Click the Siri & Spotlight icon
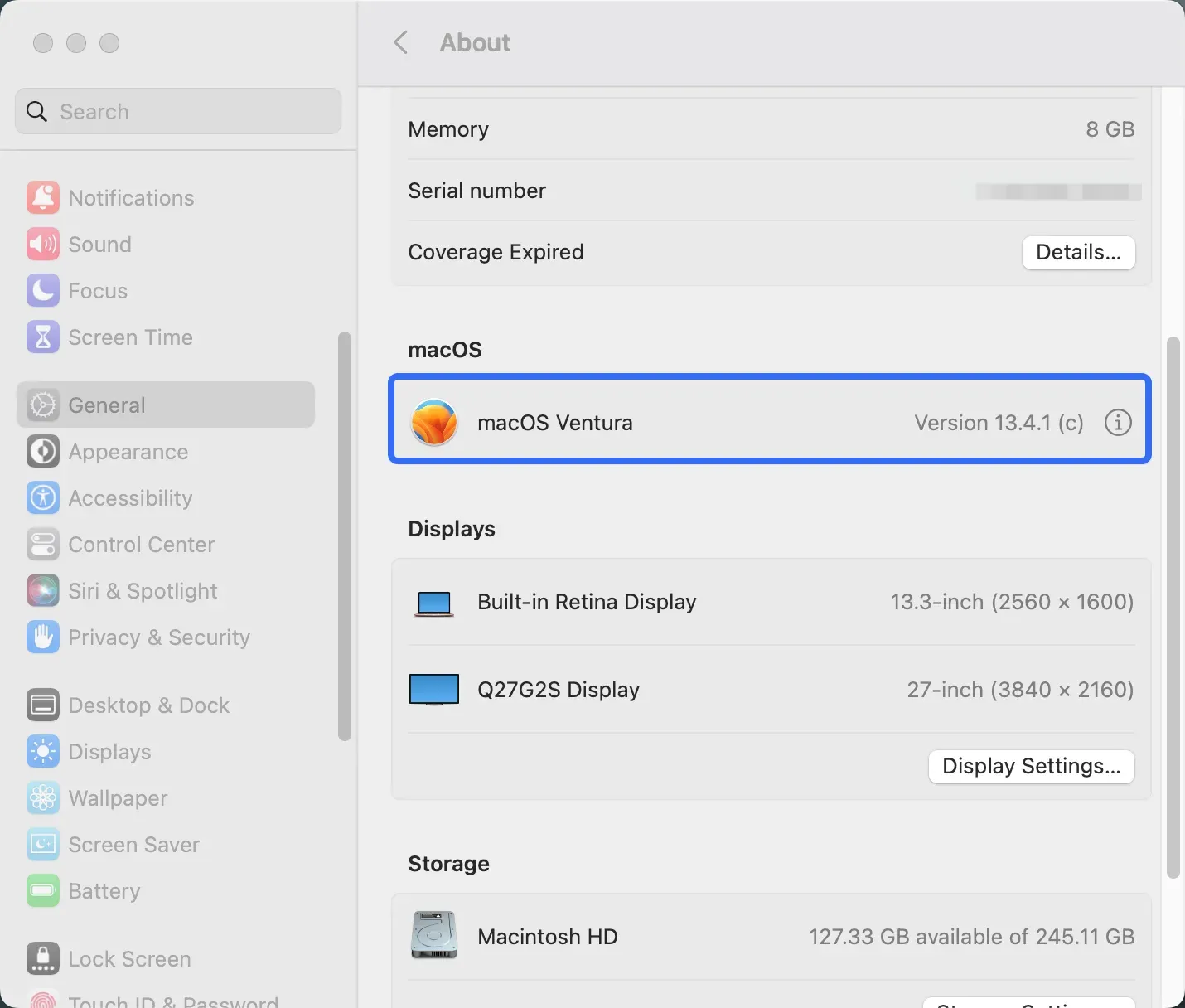Screen dimensions: 1185x1008 pyautogui.click(x=43, y=591)
